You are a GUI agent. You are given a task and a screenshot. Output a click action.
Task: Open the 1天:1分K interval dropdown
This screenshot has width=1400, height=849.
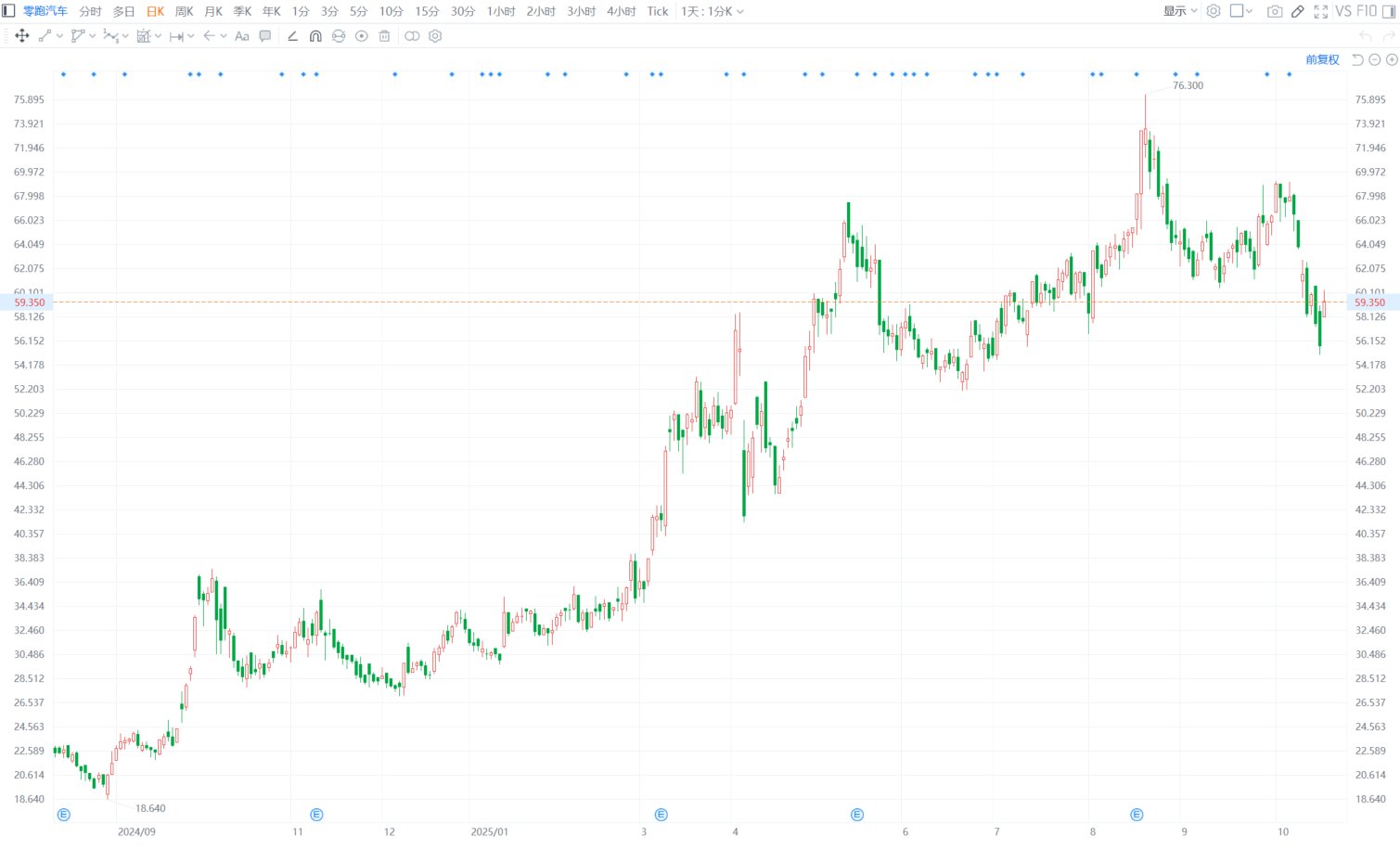(712, 11)
